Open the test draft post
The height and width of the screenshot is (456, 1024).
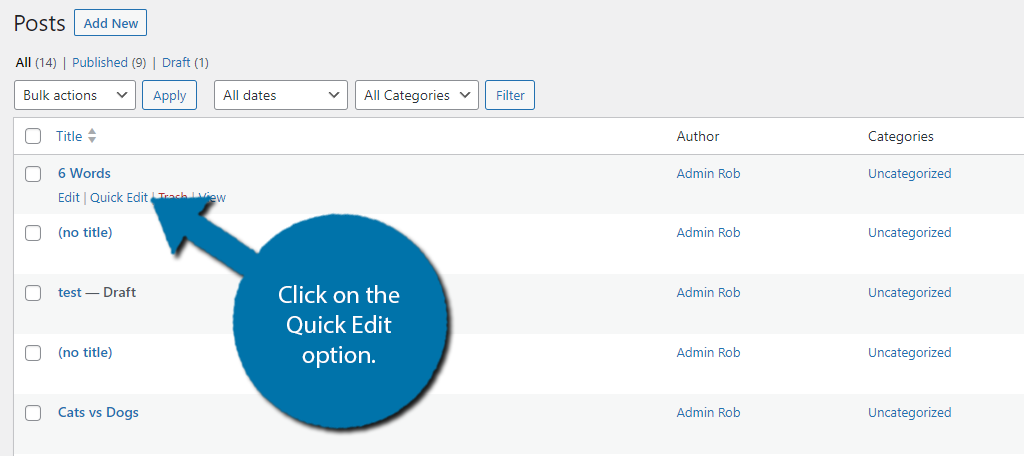pos(70,293)
